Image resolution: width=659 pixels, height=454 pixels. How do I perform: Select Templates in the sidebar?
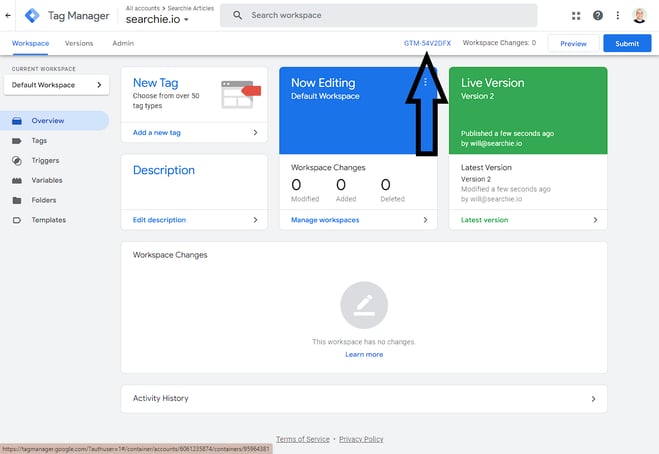coord(49,220)
